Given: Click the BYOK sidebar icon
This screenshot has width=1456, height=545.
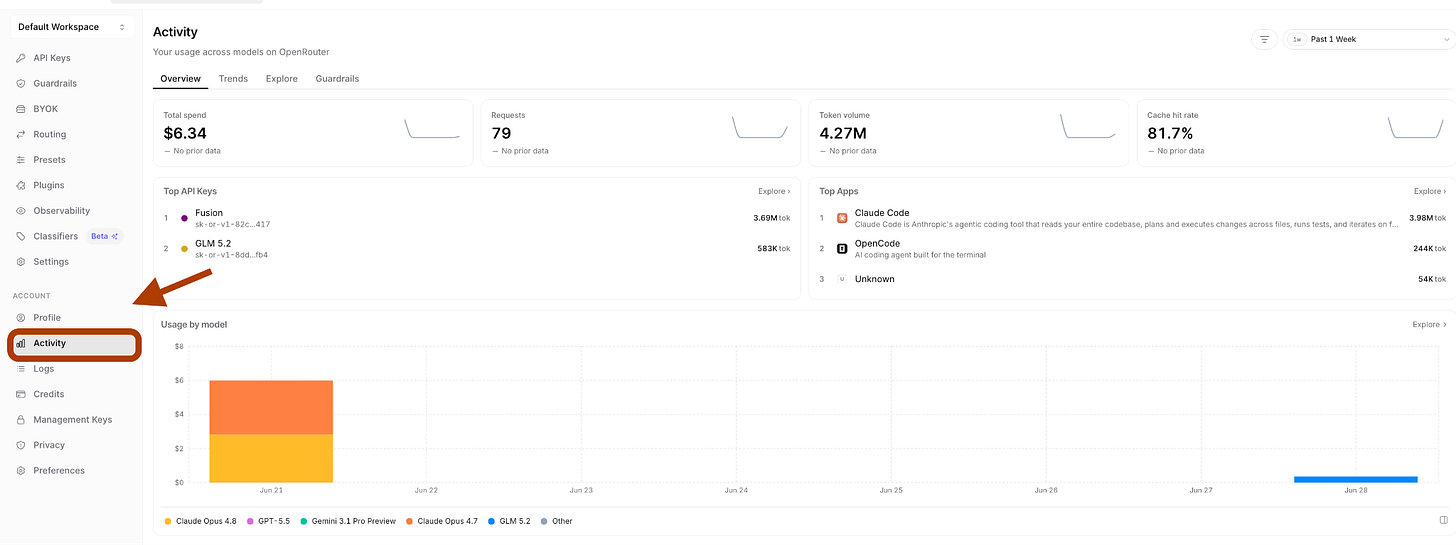Looking at the screenshot, I should click(22, 109).
